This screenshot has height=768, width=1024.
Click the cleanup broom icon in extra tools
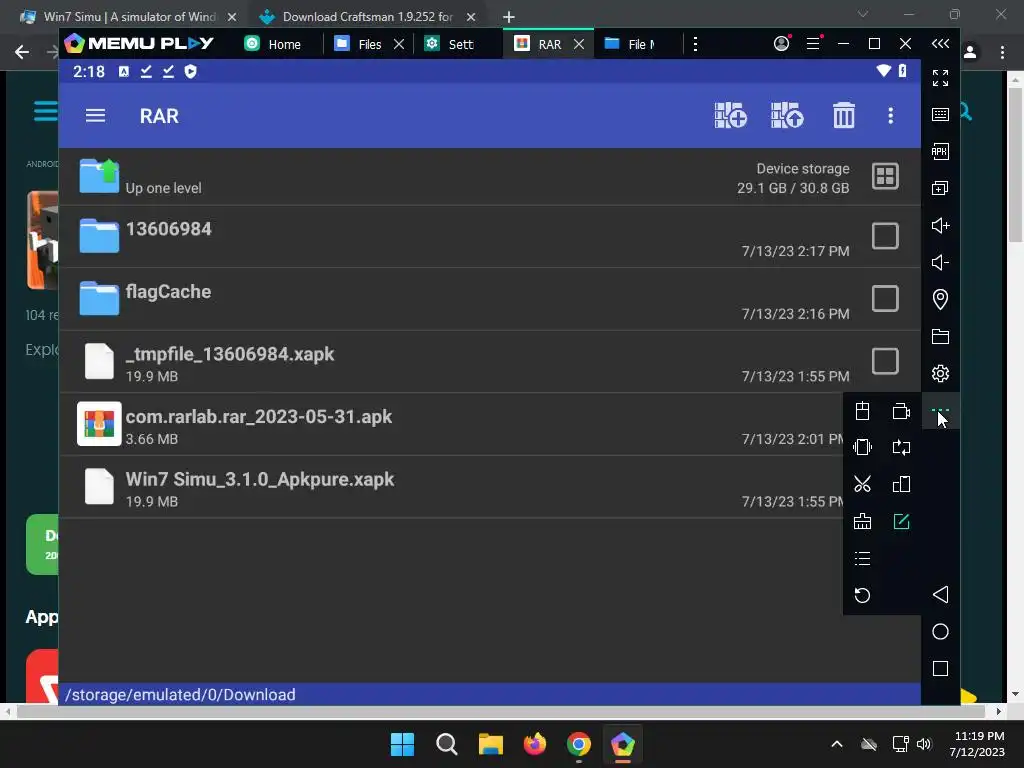click(863, 521)
